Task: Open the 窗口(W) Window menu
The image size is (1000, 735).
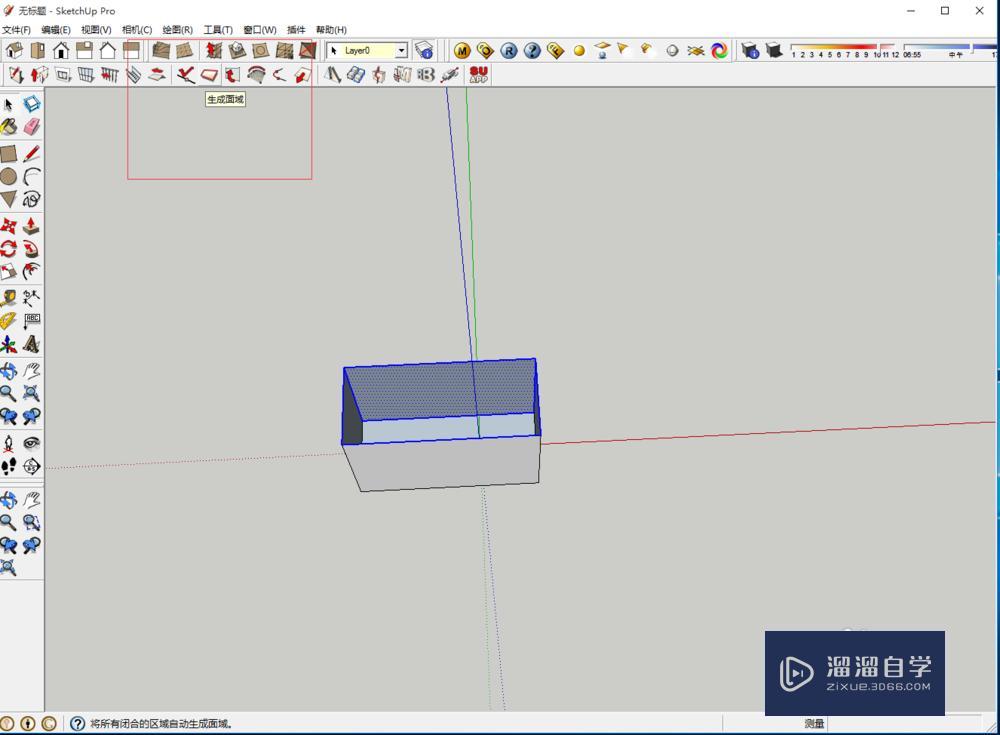Action: [260, 30]
